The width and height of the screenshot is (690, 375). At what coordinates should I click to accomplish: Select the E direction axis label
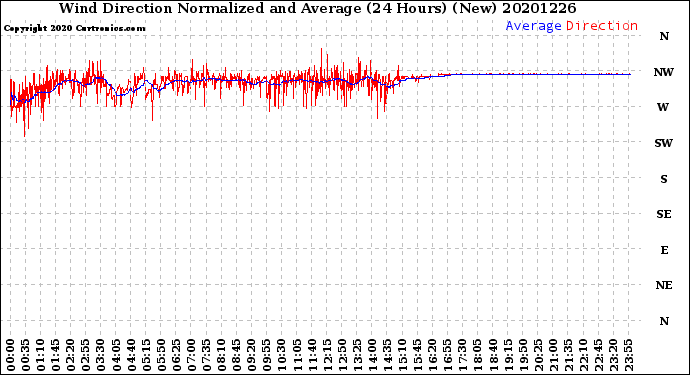pyautogui.click(x=664, y=250)
